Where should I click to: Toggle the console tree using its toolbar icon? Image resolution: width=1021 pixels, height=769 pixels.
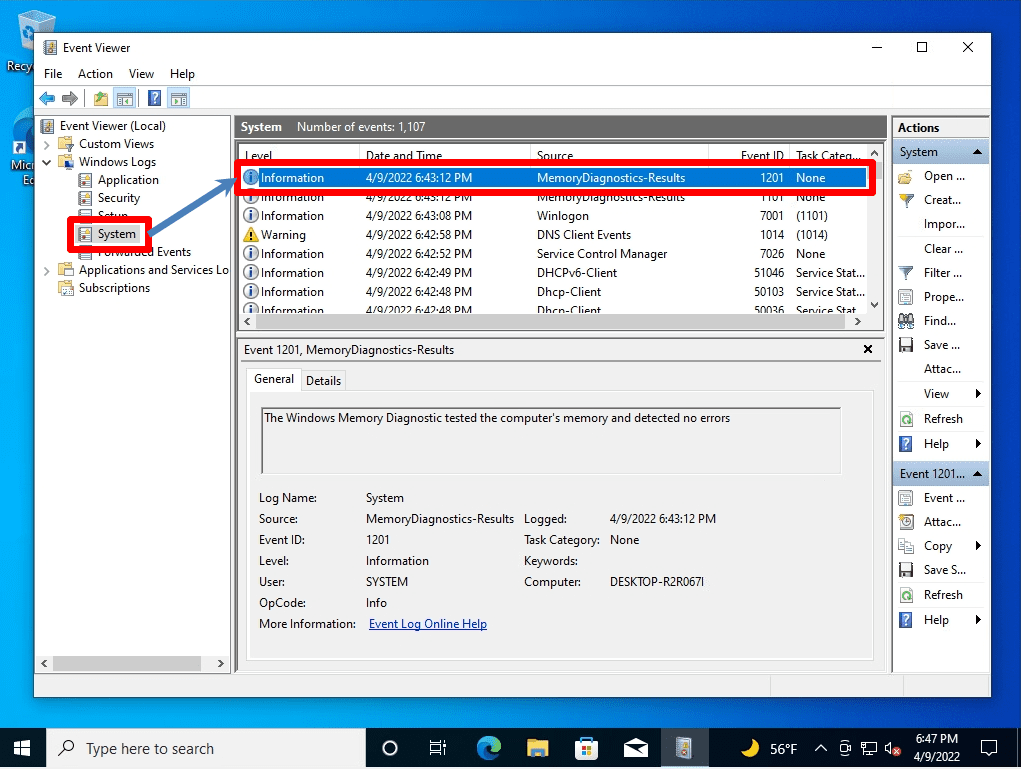click(x=123, y=97)
